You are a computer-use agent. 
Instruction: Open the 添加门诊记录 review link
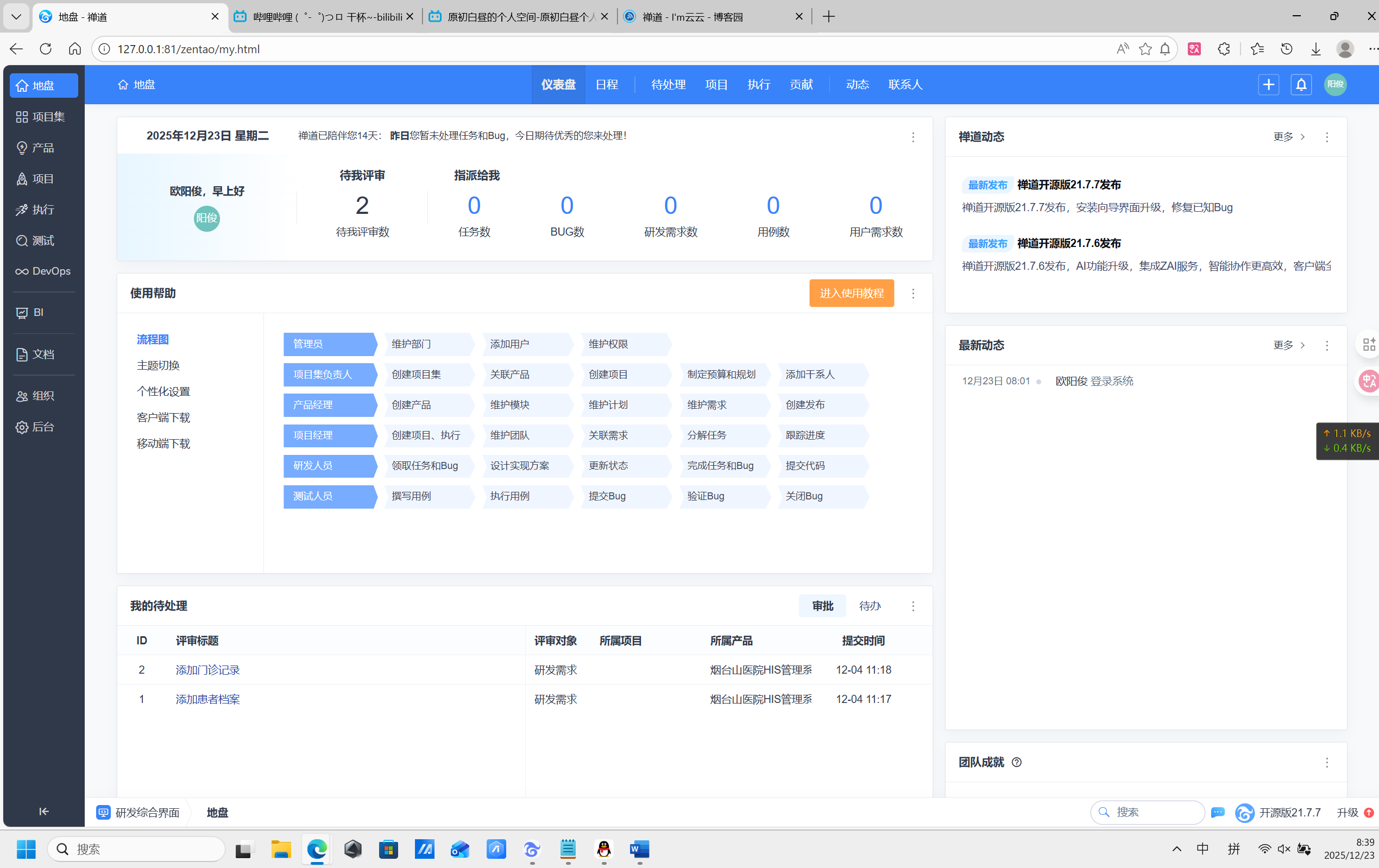point(207,669)
